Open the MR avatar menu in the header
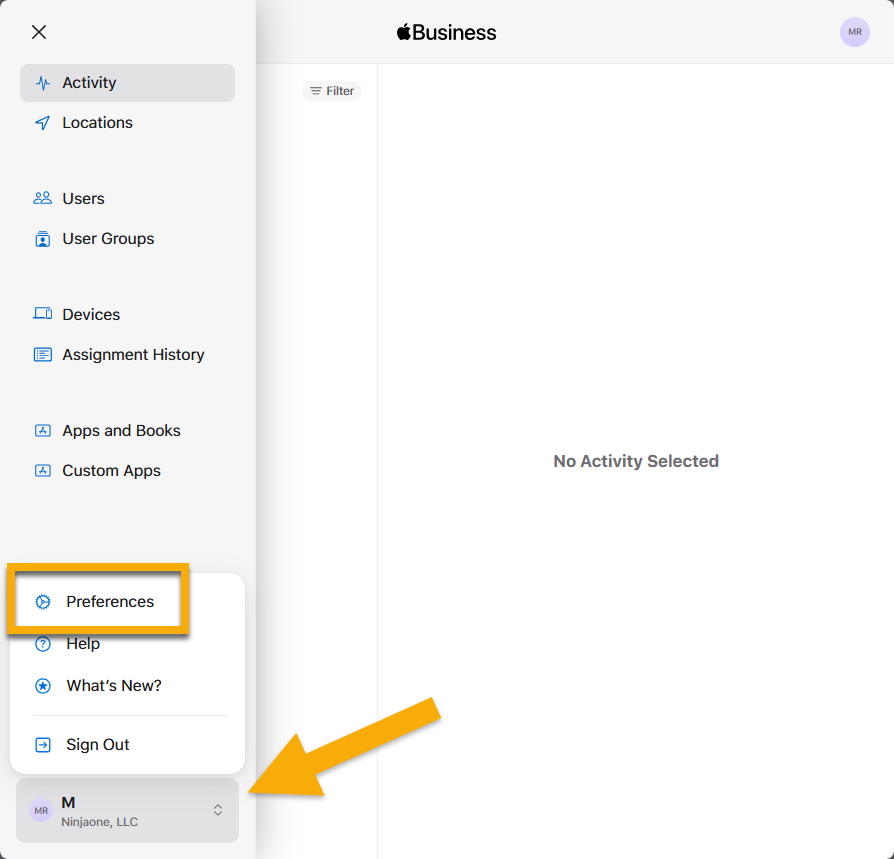The height and width of the screenshot is (859, 894). click(854, 32)
